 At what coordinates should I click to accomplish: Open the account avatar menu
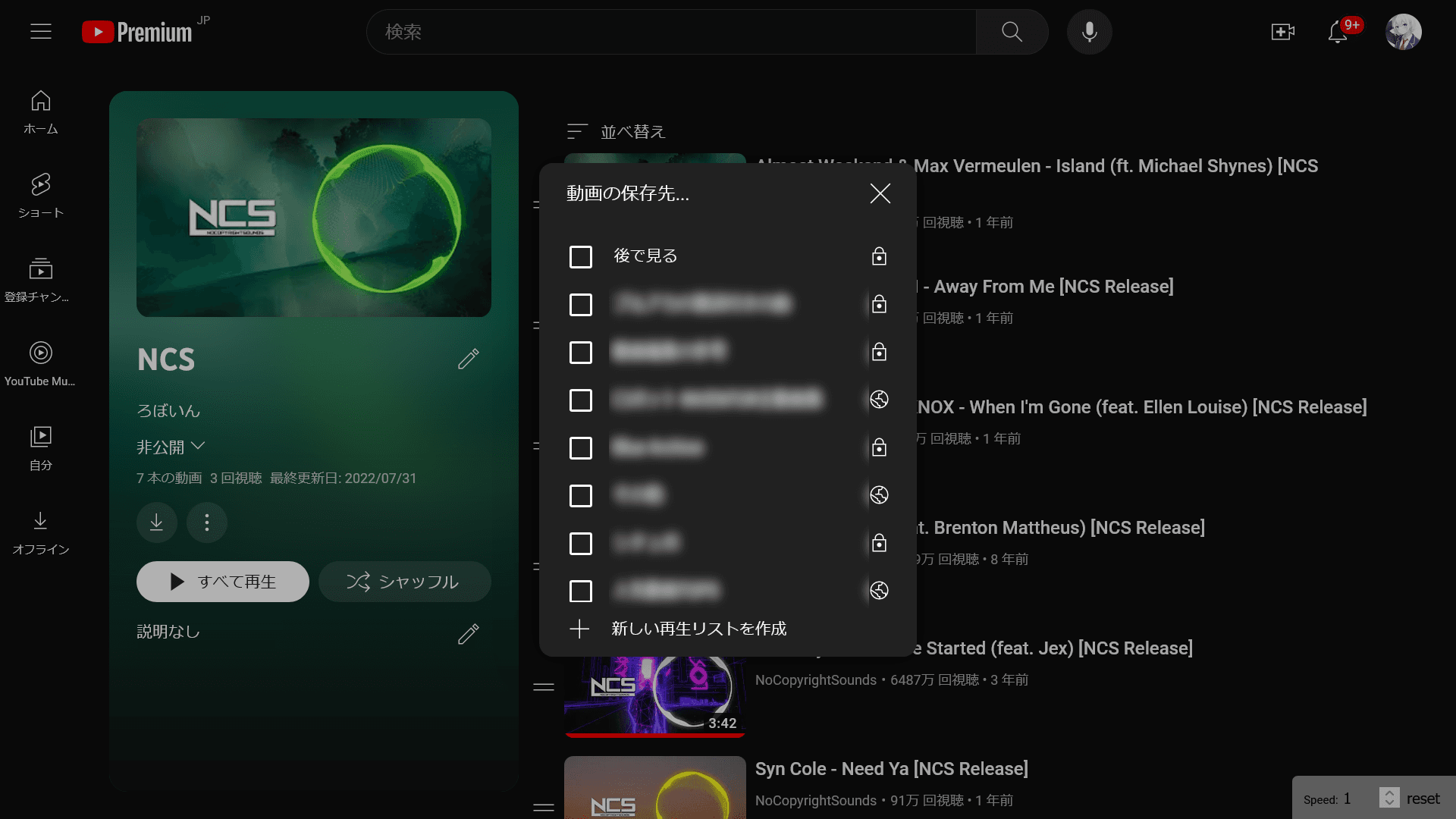coord(1403,32)
